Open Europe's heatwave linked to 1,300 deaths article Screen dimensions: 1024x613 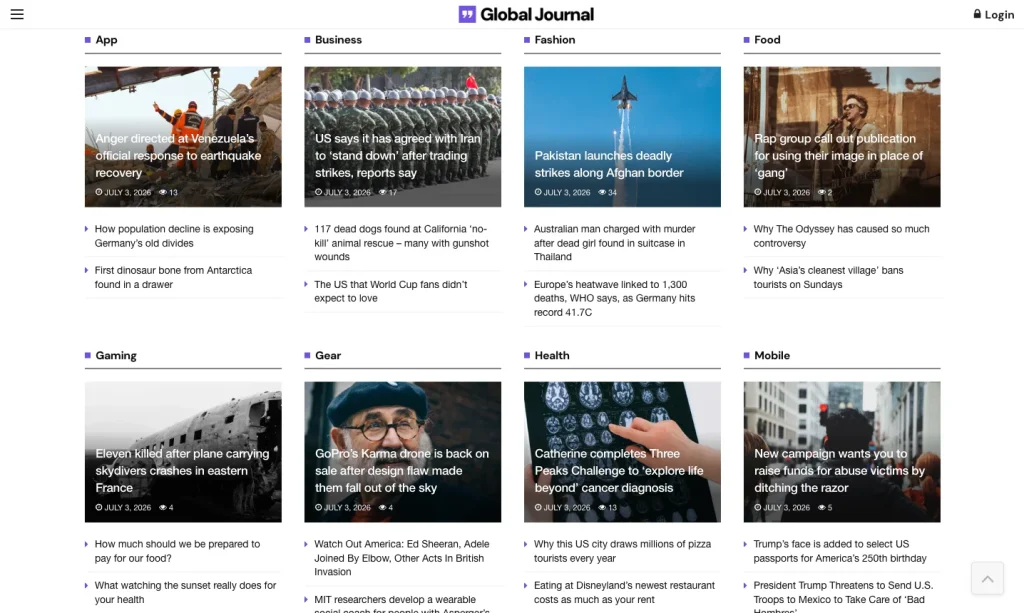(x=615, y=298)
